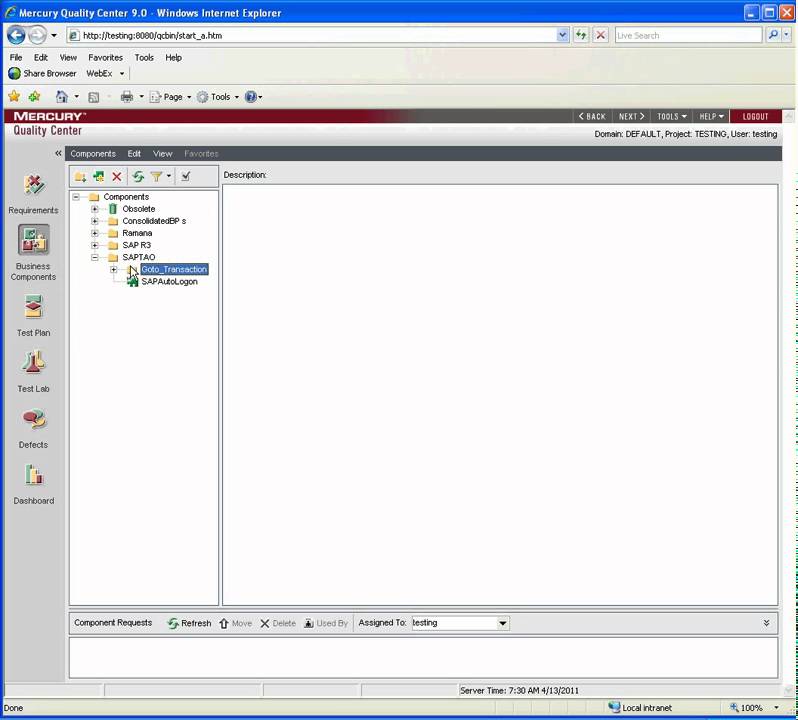Click the browser Back arrow button
The height and width of the screenshot is (720, 798).
16,35
